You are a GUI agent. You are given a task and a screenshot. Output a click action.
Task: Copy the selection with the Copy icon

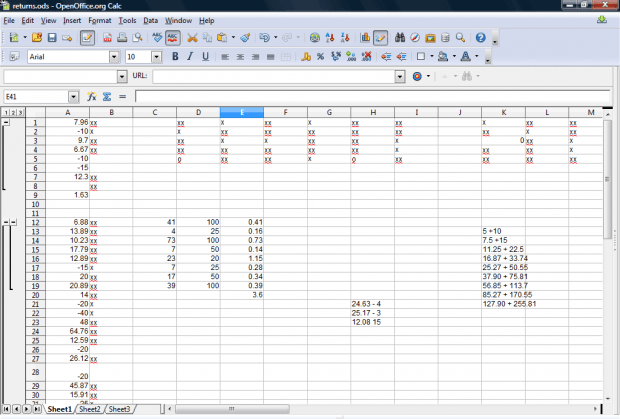pos(207,38)
